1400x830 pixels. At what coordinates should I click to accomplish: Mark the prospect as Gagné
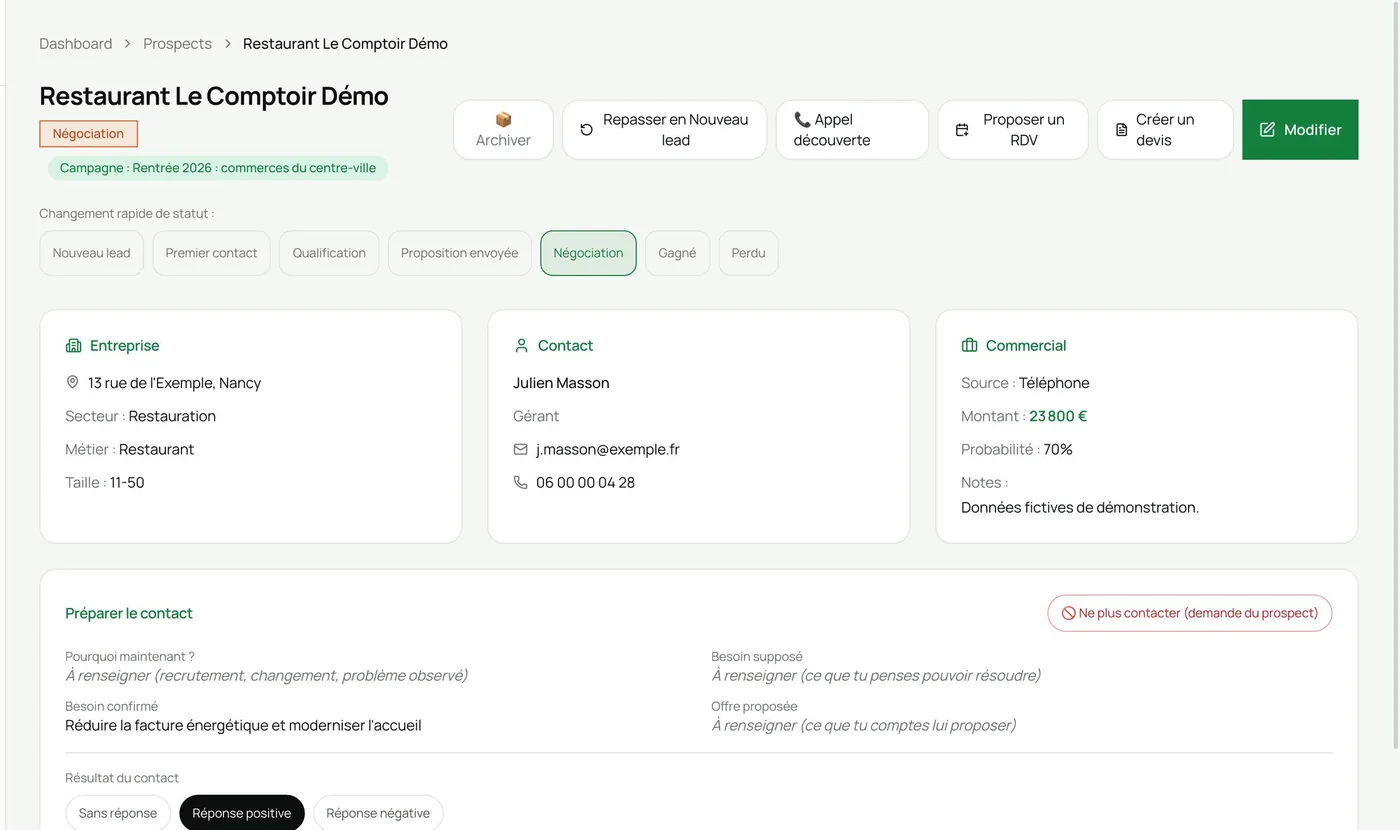pos(677,253)
